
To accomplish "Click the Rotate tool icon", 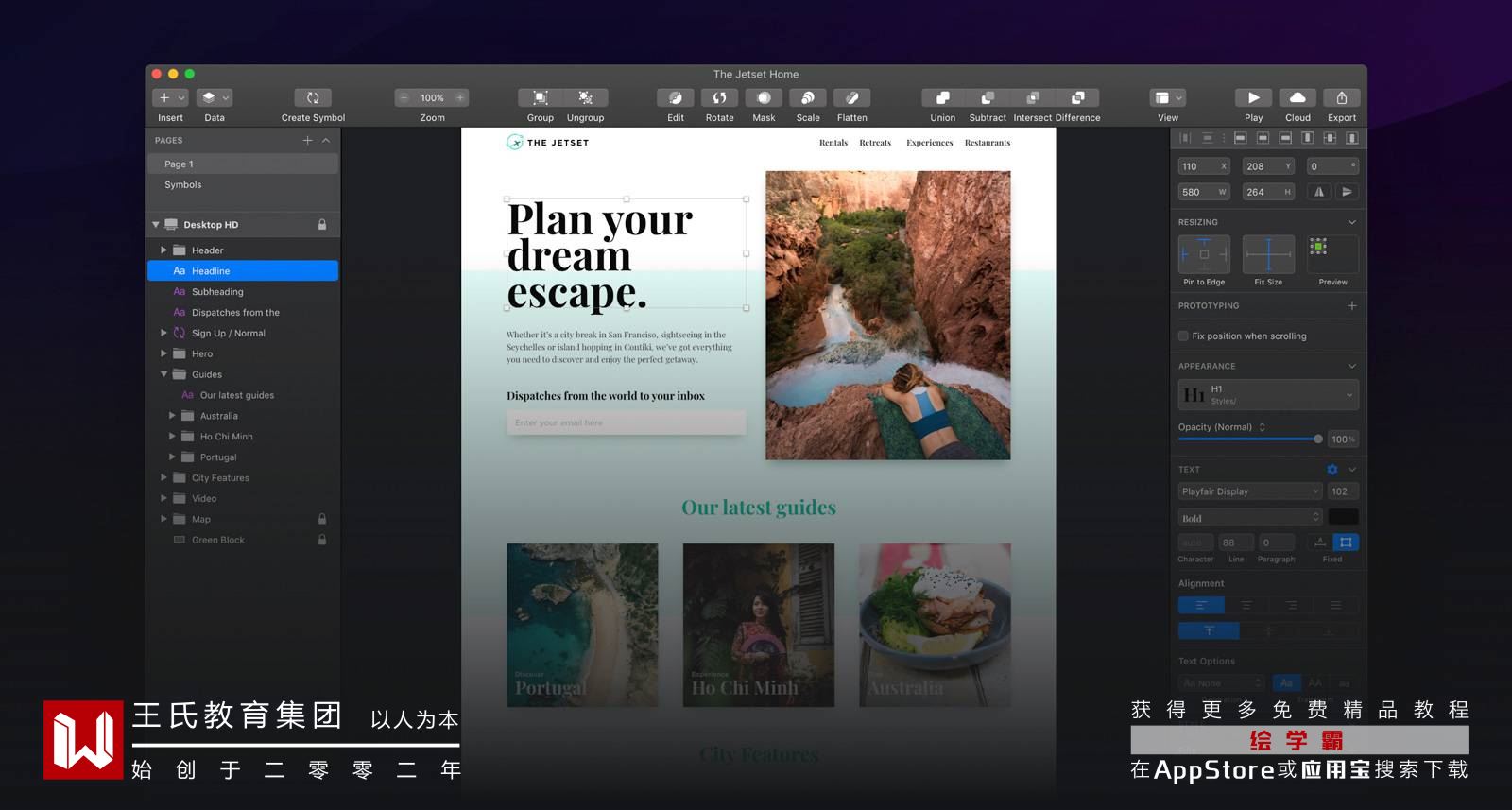I will tap(720, 97).
